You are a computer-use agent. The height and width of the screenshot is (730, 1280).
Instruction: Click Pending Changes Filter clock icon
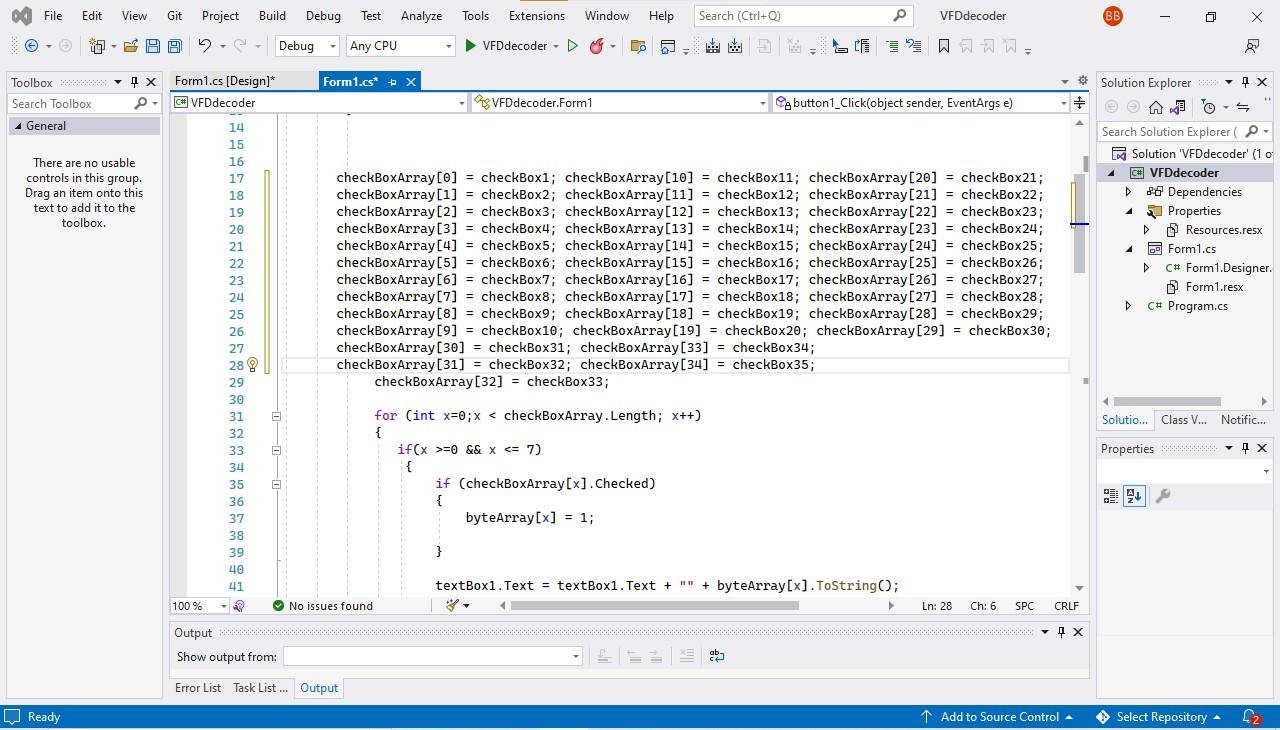(1208, 107)
